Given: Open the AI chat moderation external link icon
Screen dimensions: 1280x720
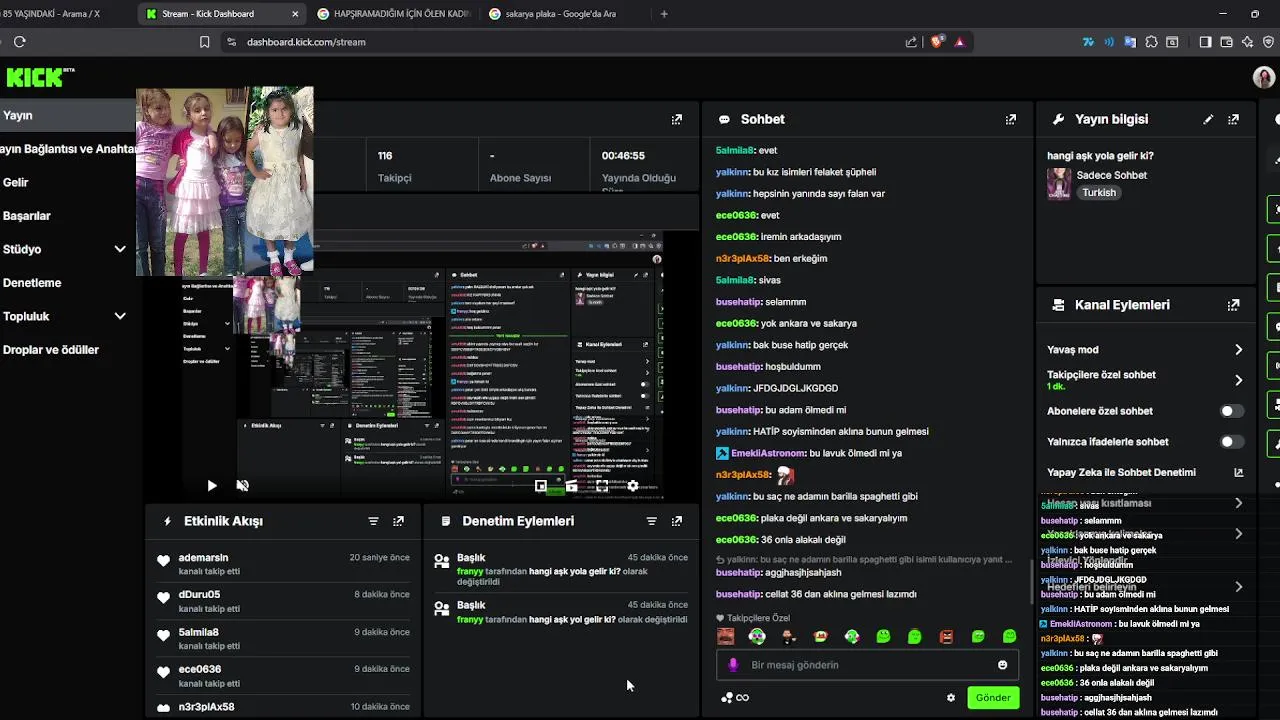Looking at the screenshot, I should [1238, 472].
